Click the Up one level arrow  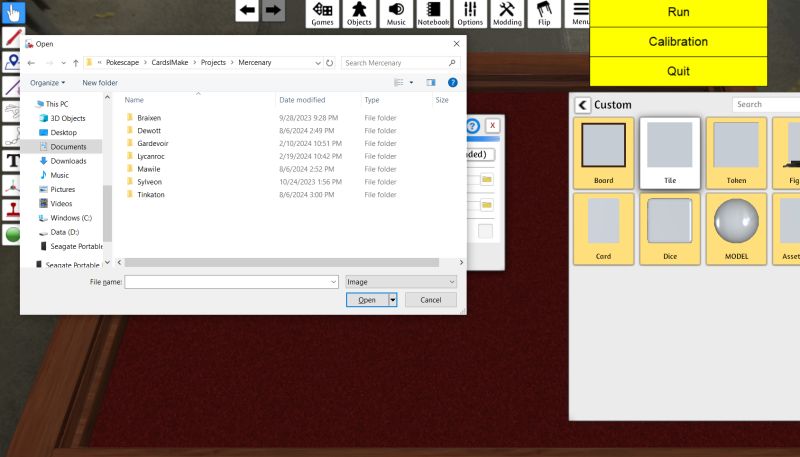pos(76,63)
